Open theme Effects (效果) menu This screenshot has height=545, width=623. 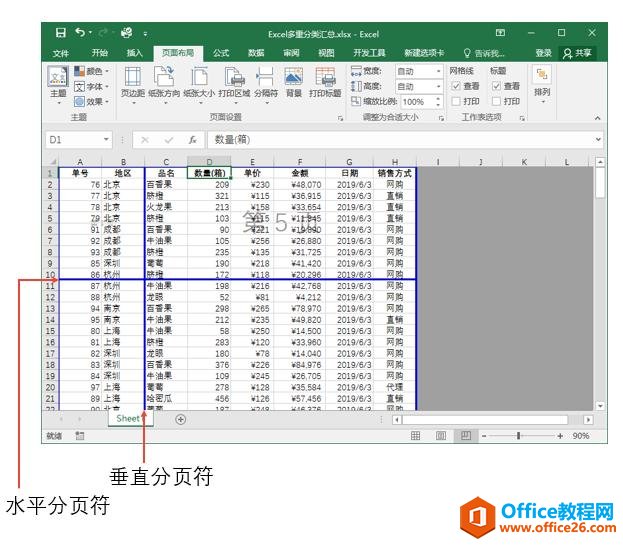pyautogui.click(x=92, y=101)
